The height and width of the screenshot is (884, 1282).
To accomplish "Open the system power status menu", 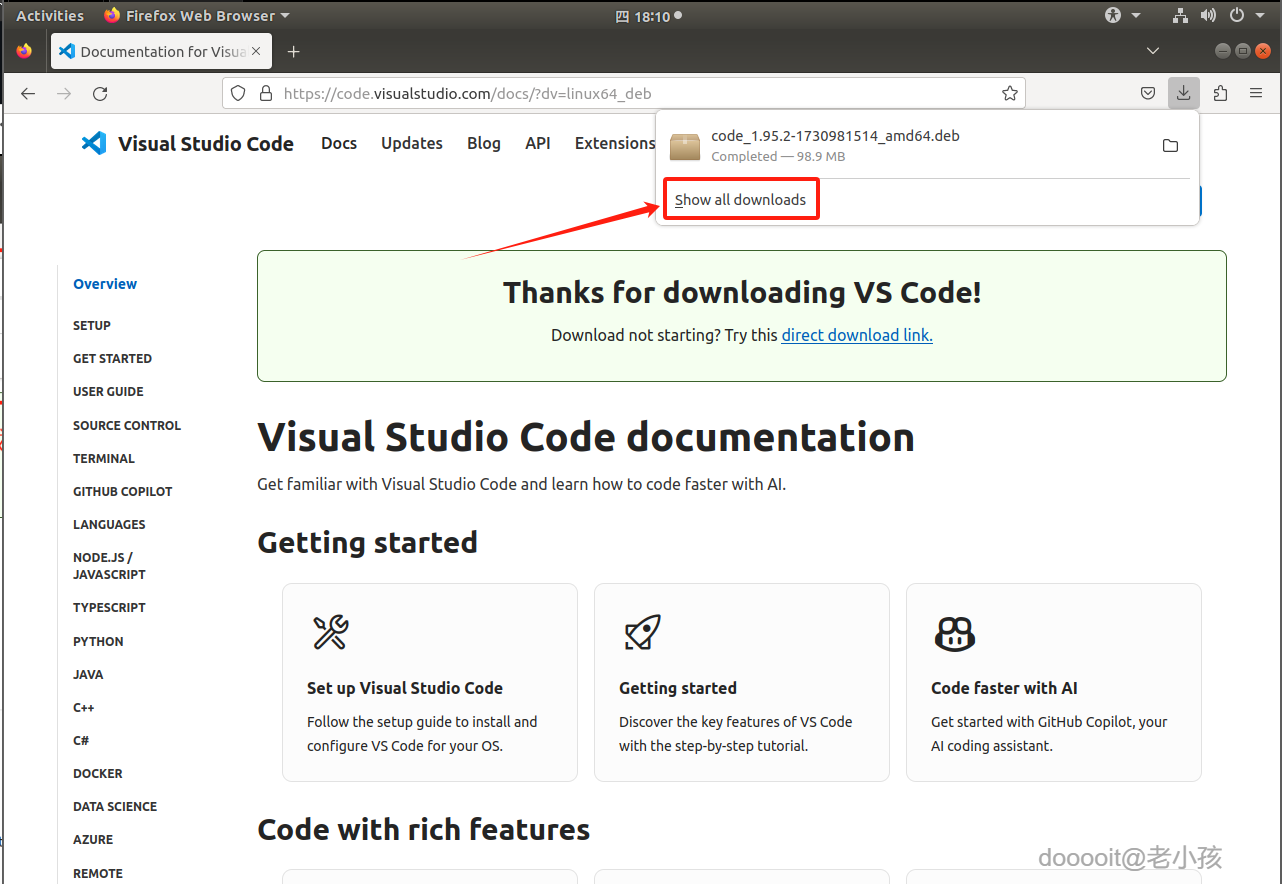I will pos(1243,15).
